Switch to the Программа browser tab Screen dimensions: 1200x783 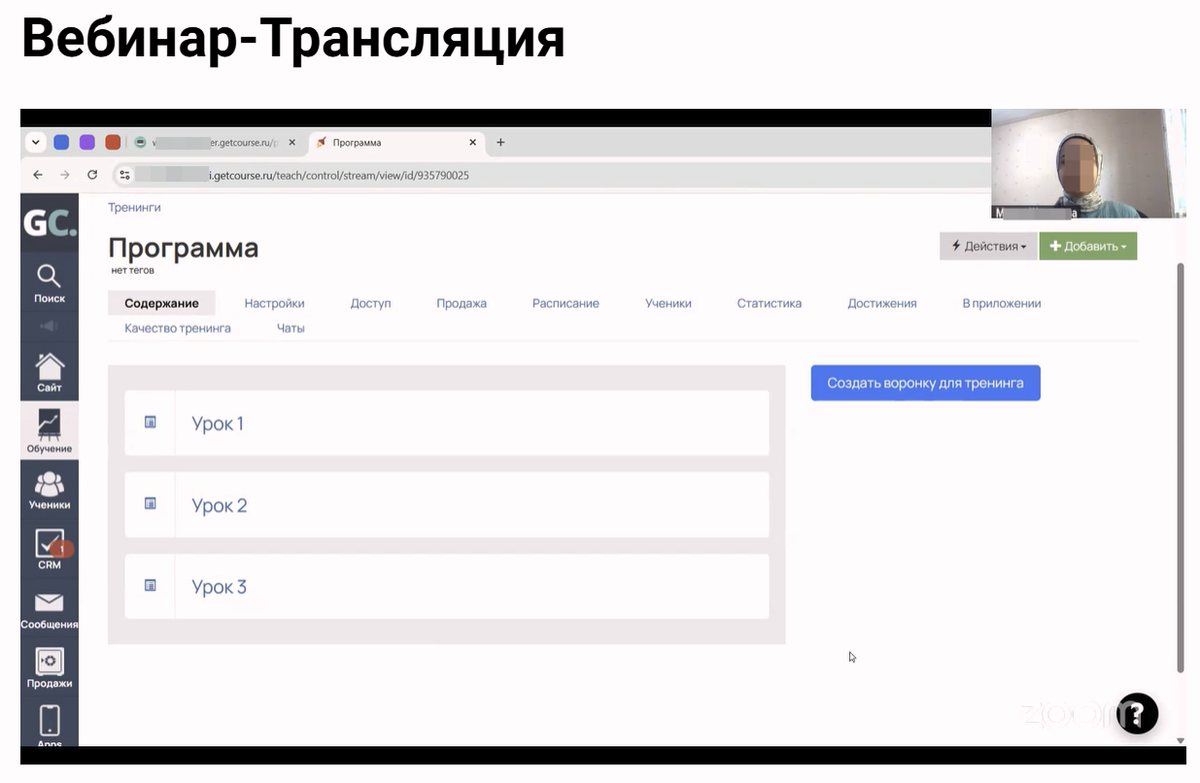[x=397, y=143]
